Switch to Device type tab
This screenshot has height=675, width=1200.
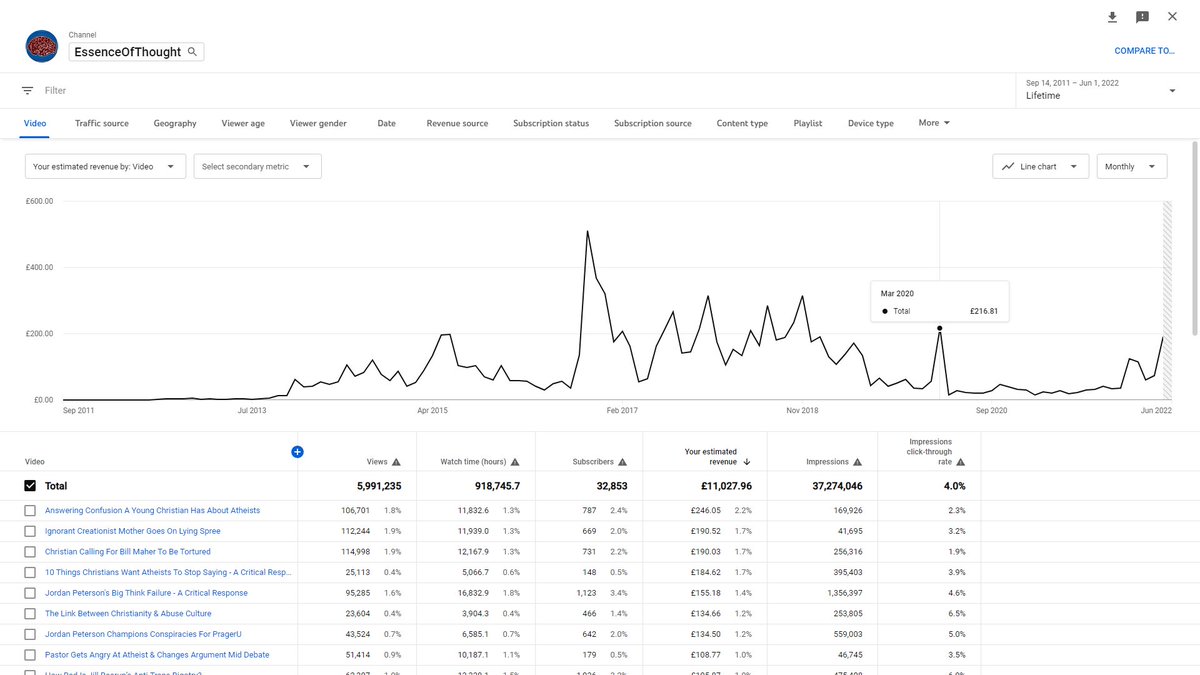click(871, 123)
